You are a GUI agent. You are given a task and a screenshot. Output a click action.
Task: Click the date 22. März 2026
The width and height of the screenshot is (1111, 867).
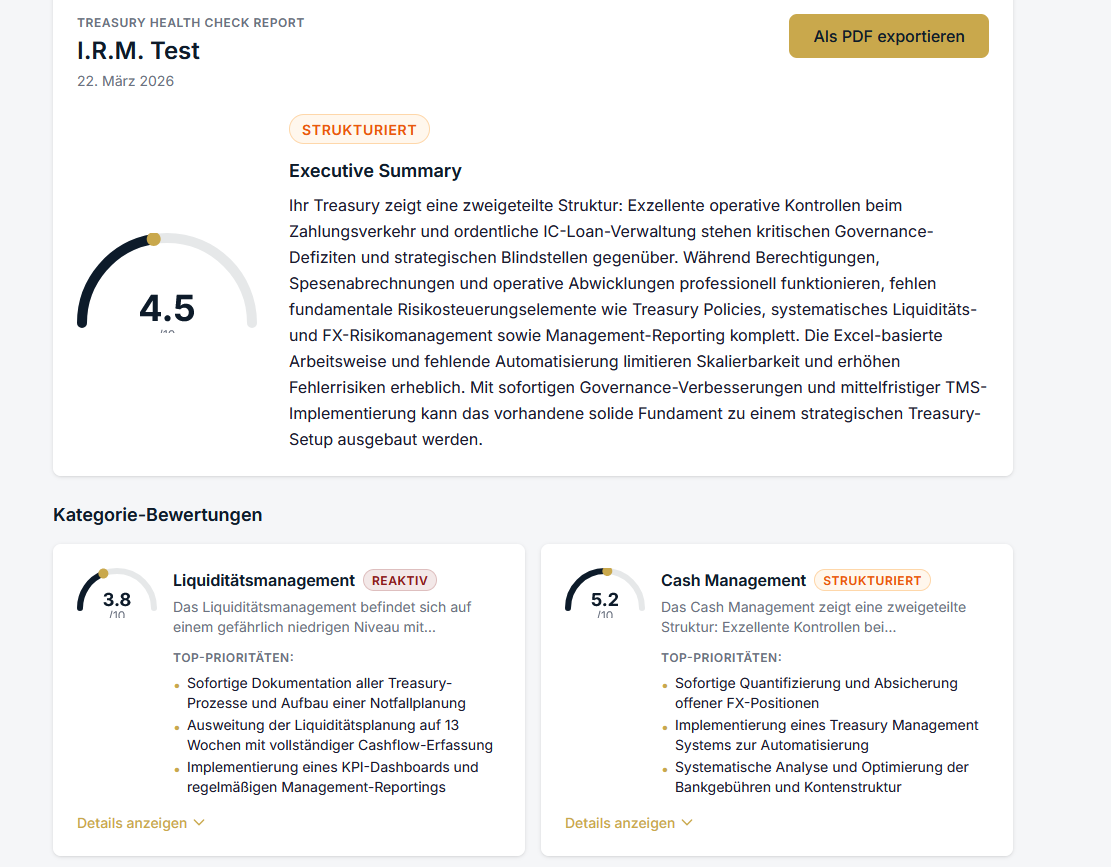click(x=125, y=81)
